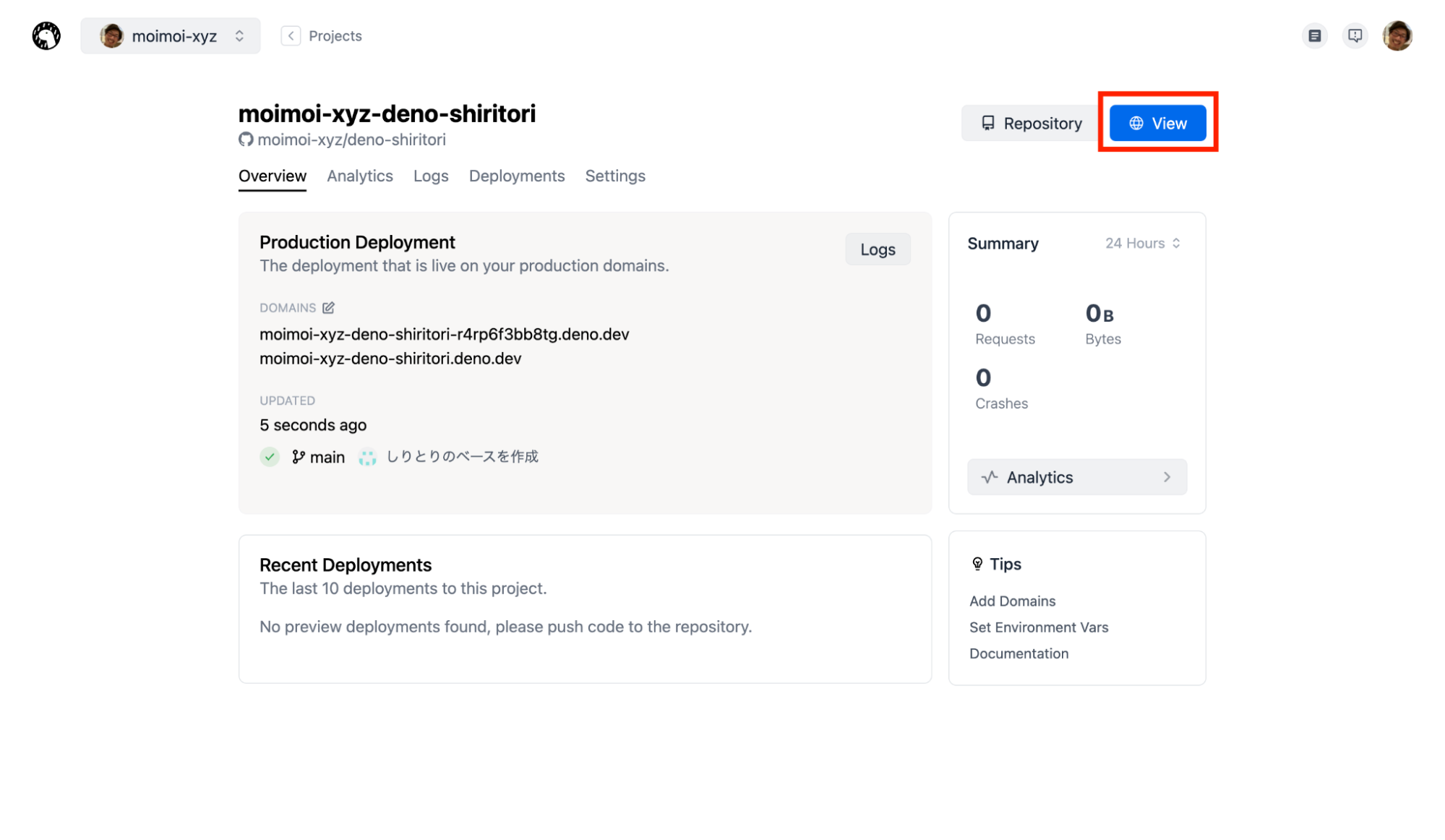Open the moimoi-xyz organization switcher

click(x=171, y=35)
